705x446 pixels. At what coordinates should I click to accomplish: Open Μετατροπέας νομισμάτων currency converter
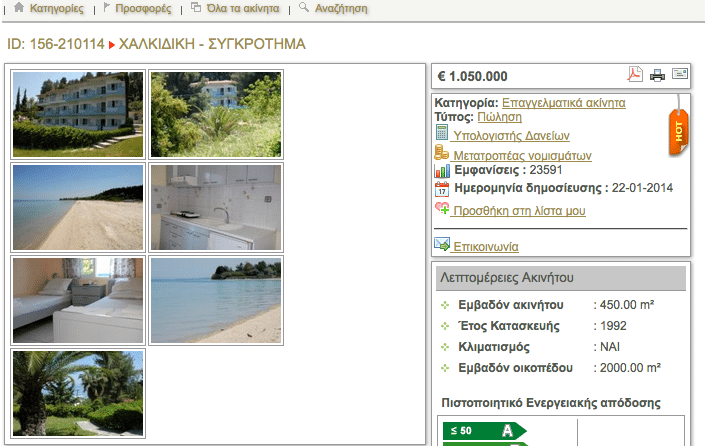522,156
